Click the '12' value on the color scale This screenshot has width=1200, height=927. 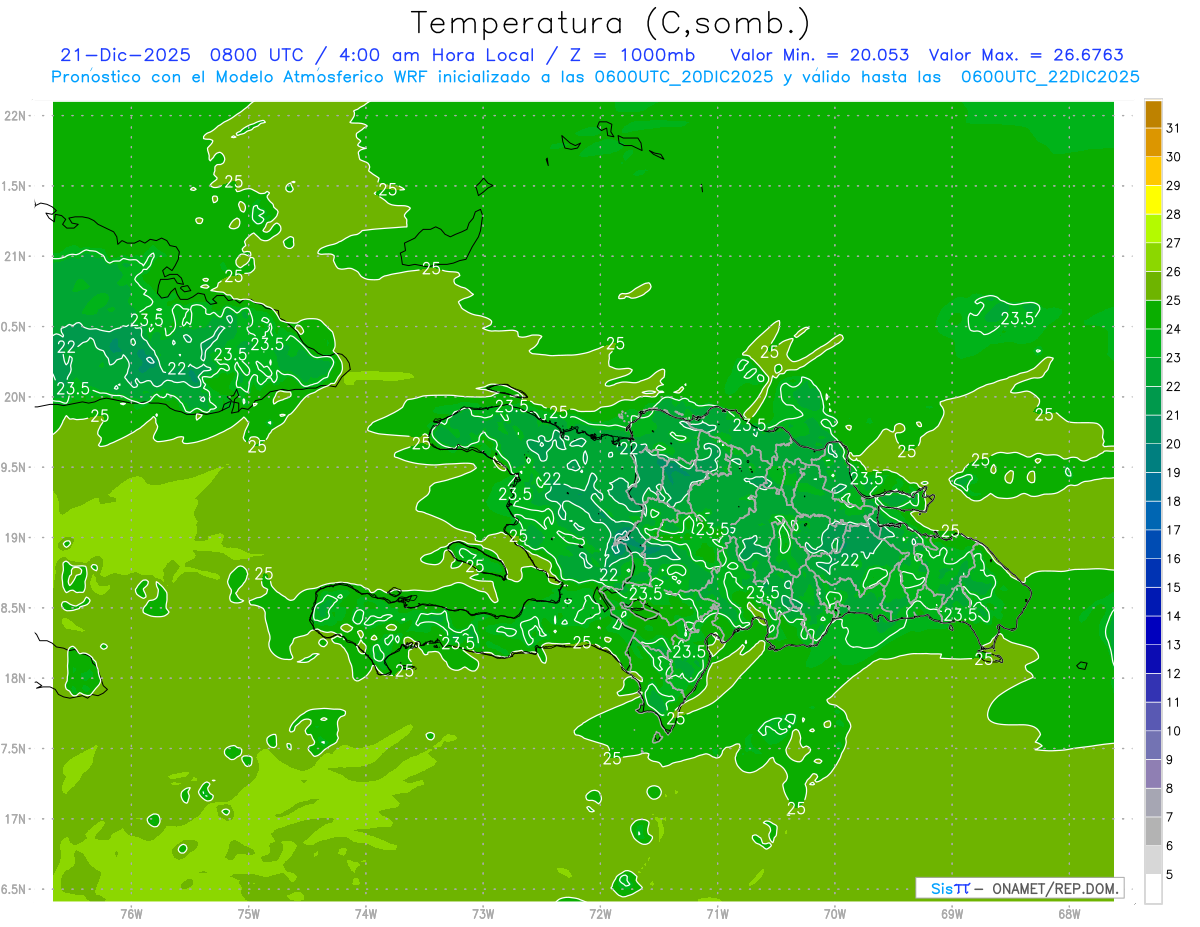[x=1174, y=674]
